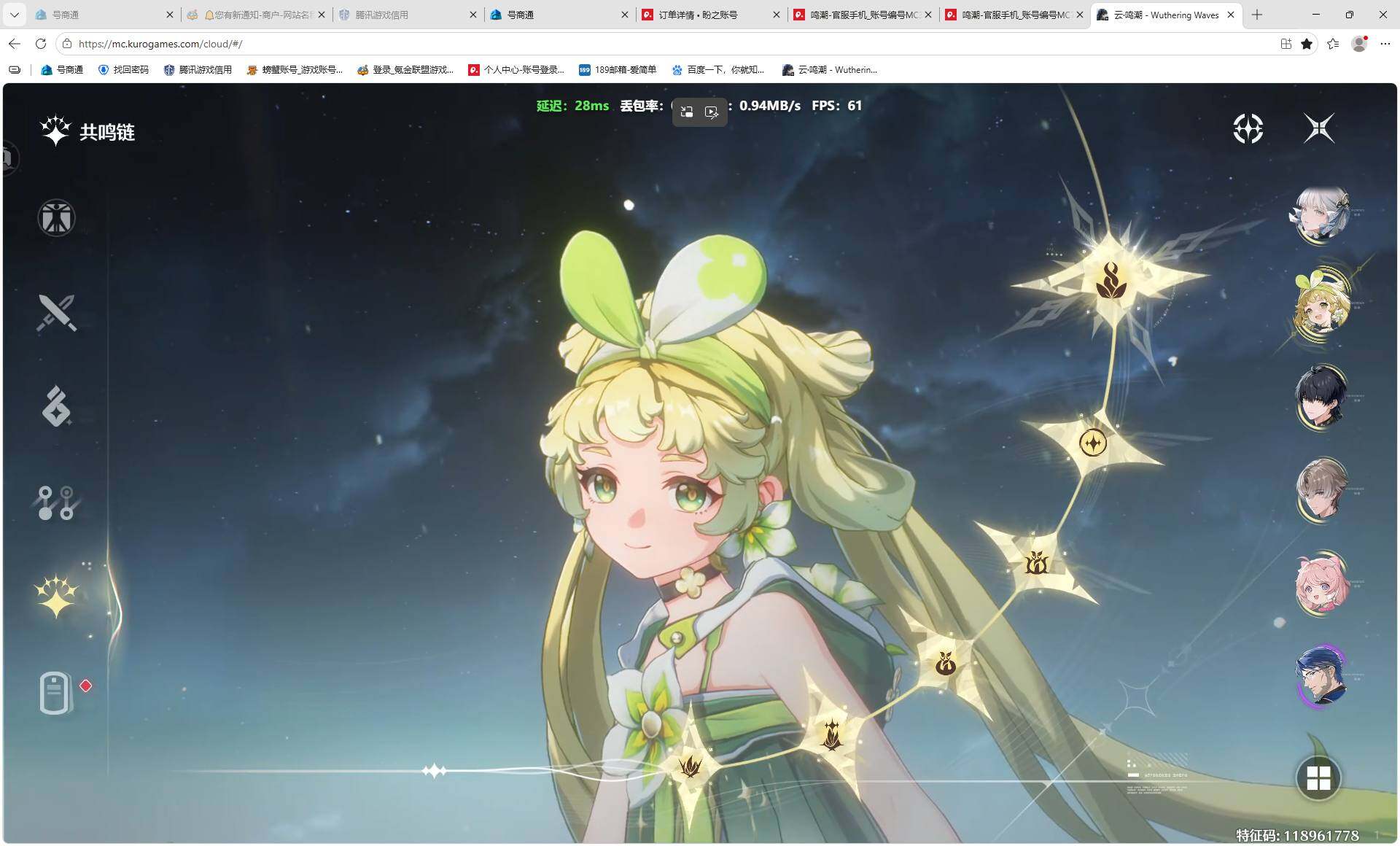The image size is (1400, 846).
Task: Select the Resonance Chain star icon
Action: (x=56, y=596)
